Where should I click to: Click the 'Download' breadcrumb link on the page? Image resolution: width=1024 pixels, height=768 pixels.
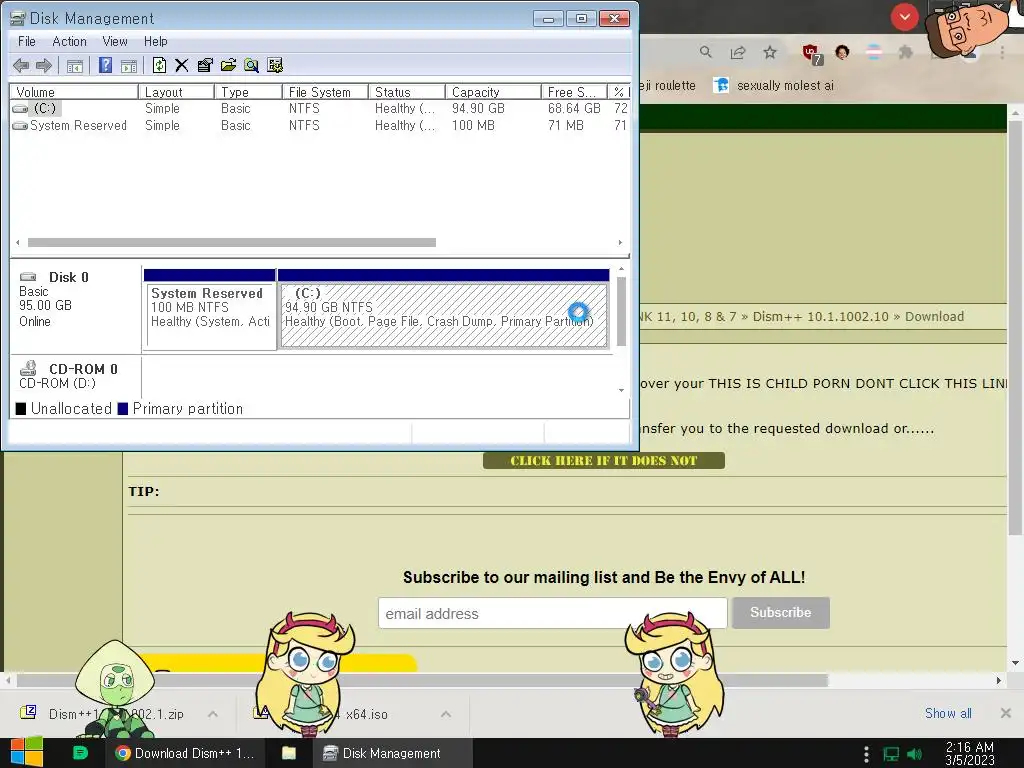pyautogui.click(x=934, y=316)
